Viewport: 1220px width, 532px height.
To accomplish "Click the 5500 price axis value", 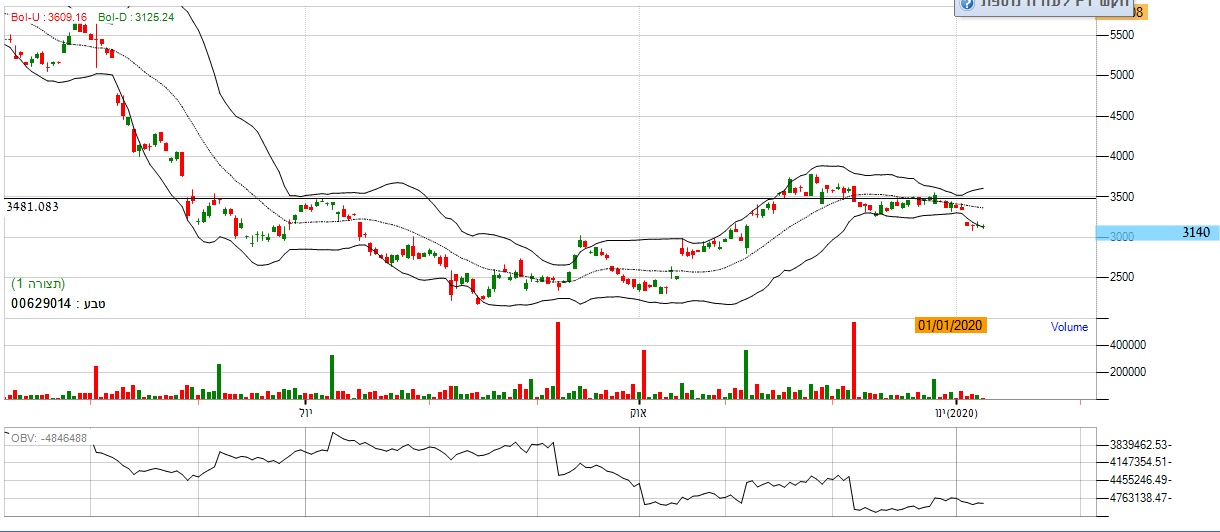I will pos(1122,35).
